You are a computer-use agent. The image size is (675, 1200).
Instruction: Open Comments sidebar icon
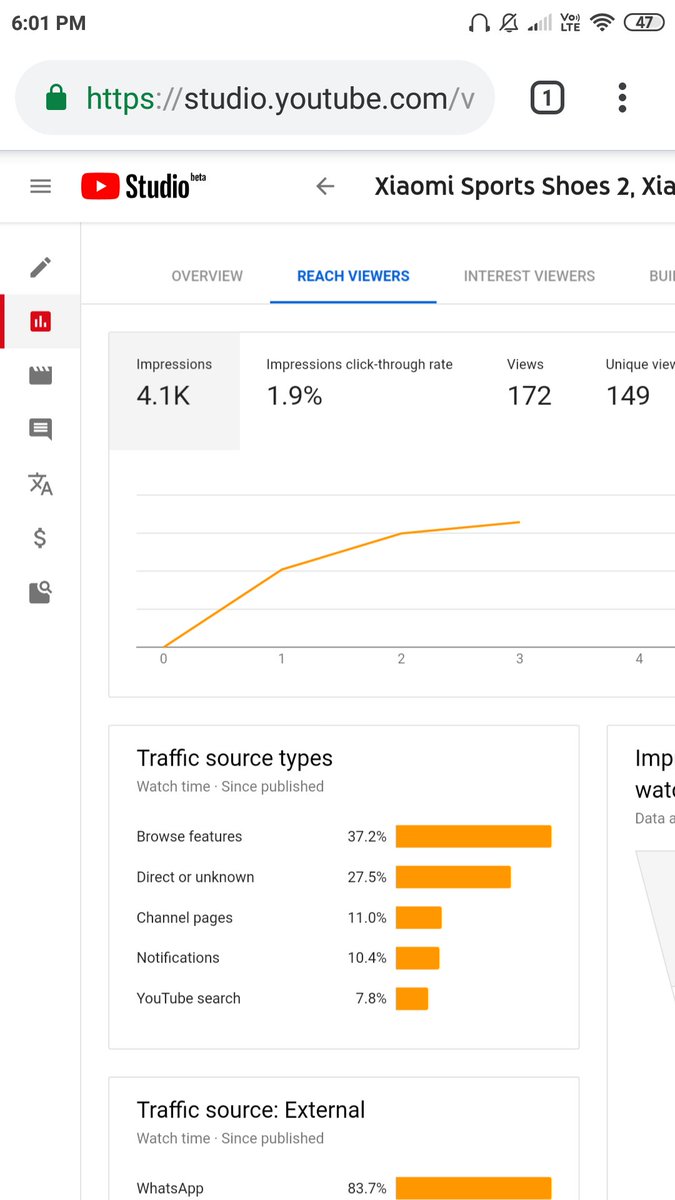point(40,430)
